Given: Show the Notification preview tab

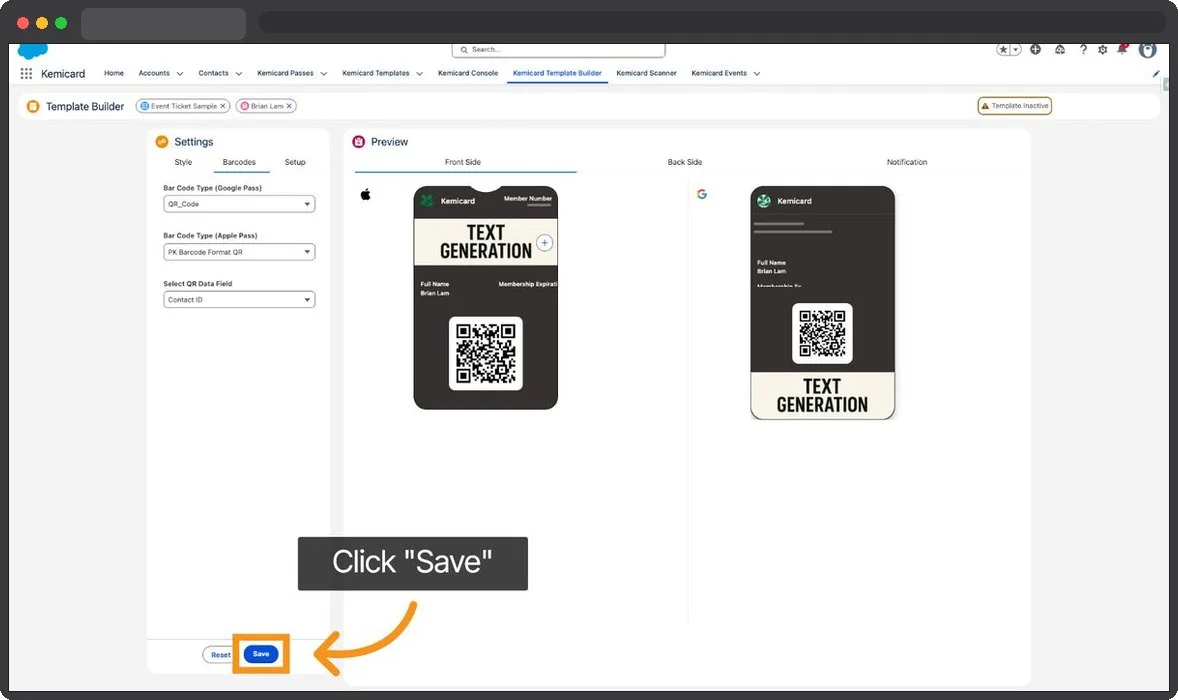Looking at the screenshot, I should point(907,162).
